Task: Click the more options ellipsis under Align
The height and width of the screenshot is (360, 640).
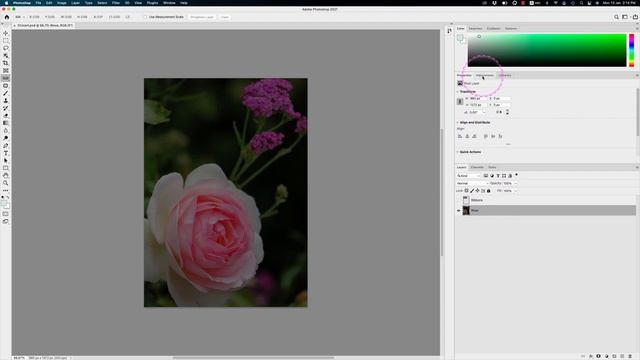Action: click(508, 144)
